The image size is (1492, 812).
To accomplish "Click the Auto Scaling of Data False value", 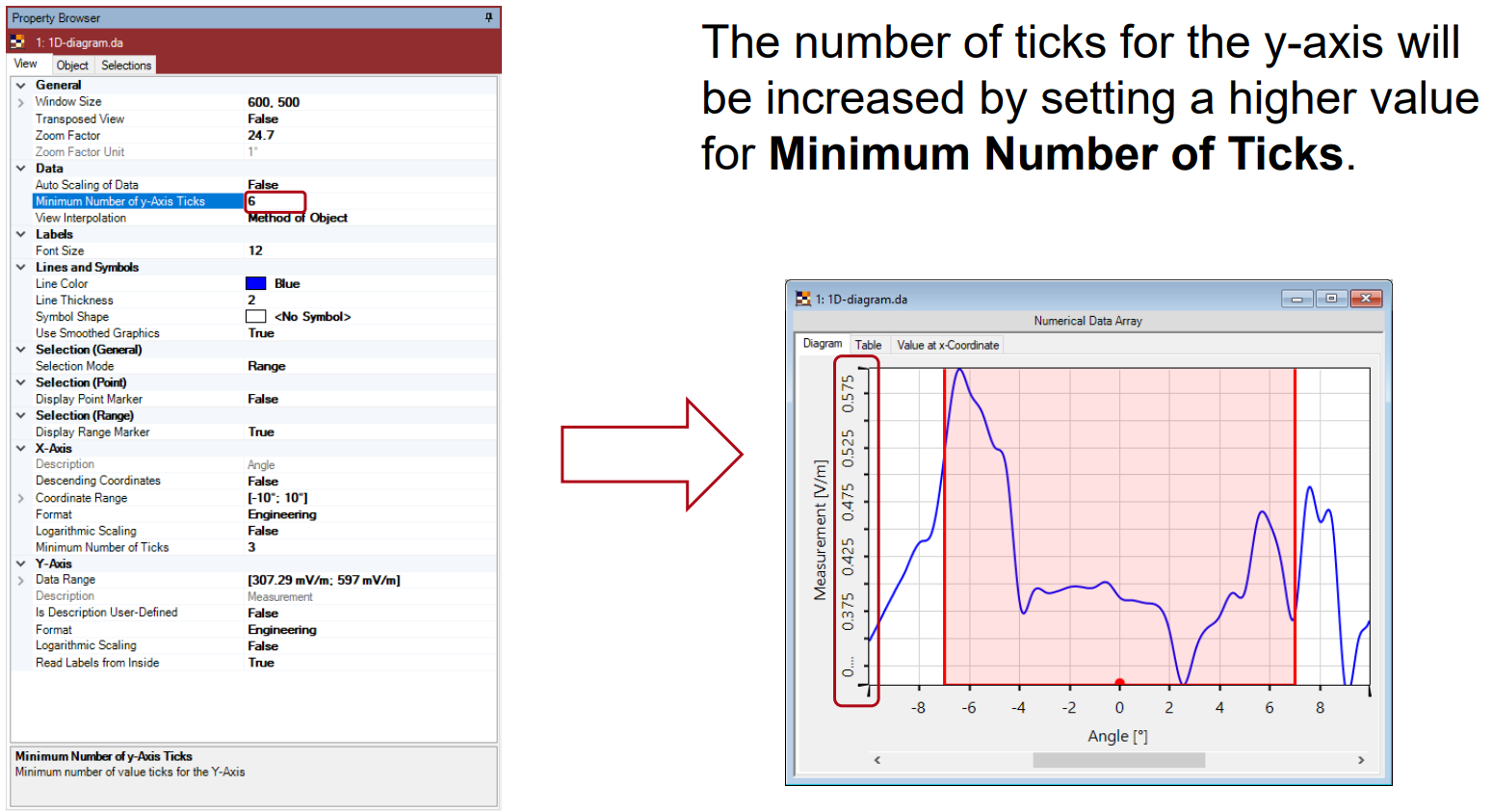I will (263, 185).
